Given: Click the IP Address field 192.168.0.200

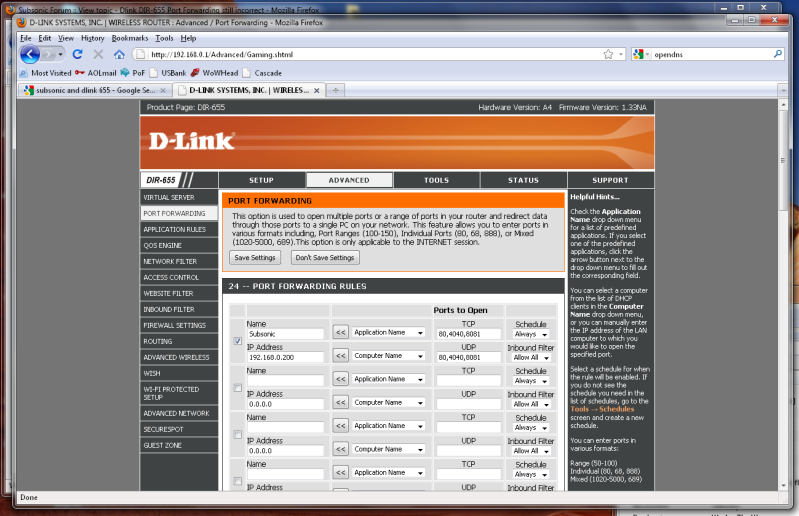Looking at the screenshot, I should coord(285,358).
